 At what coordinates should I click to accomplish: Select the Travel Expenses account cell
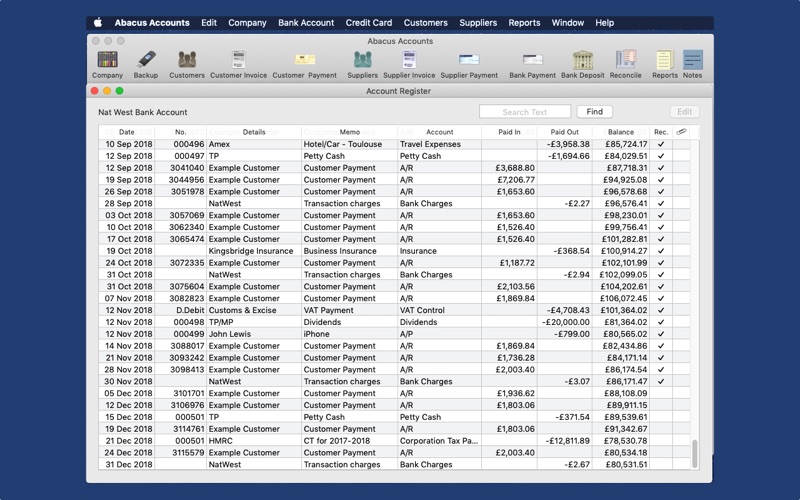tap(439, 144)
